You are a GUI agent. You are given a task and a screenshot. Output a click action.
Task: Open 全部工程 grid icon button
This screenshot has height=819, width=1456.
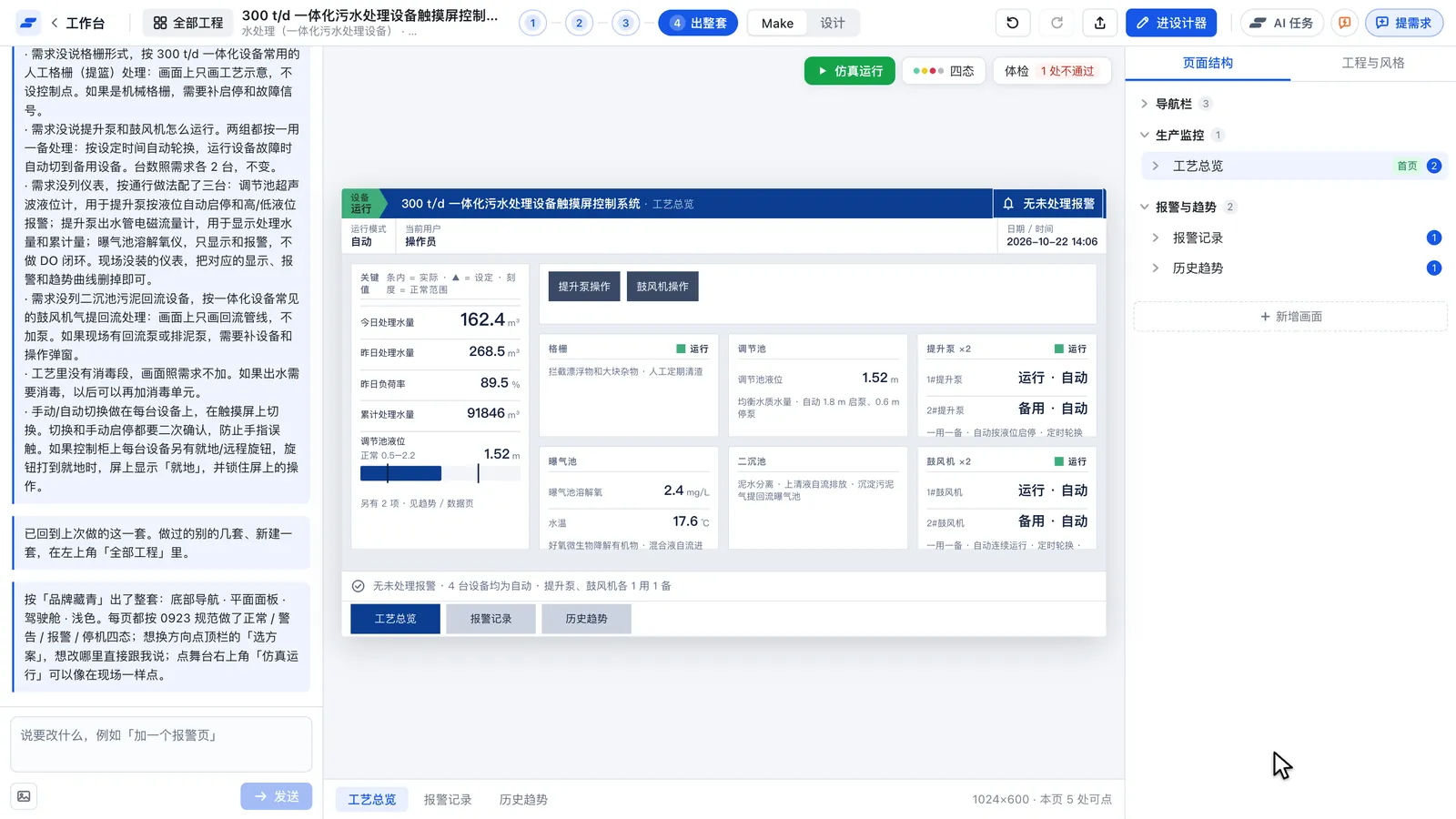187,23
